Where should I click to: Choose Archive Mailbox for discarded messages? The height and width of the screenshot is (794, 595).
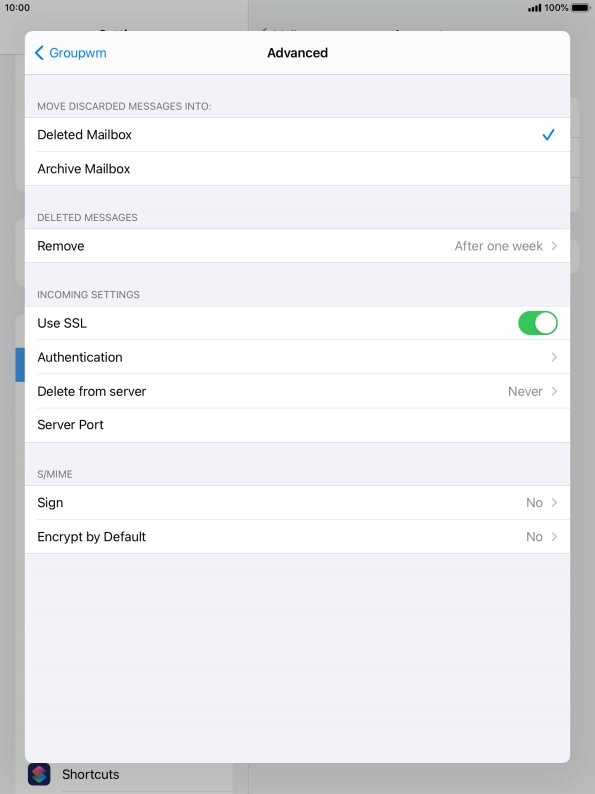click(297, 169)
